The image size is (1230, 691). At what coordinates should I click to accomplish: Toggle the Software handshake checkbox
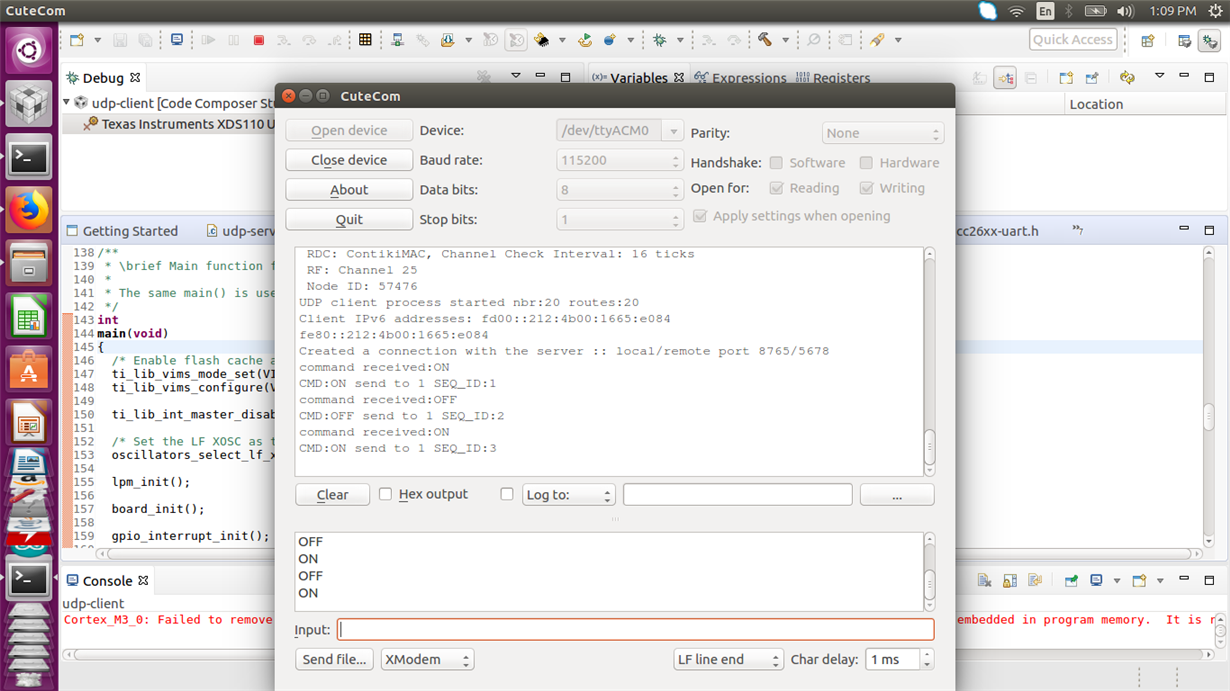pos(776,162)
